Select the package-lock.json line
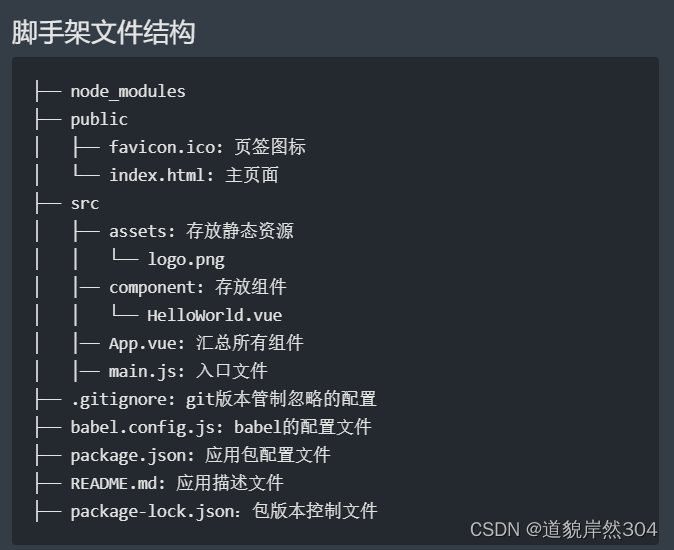The height and width of the screenshot is (550, 674). [152, 511]
